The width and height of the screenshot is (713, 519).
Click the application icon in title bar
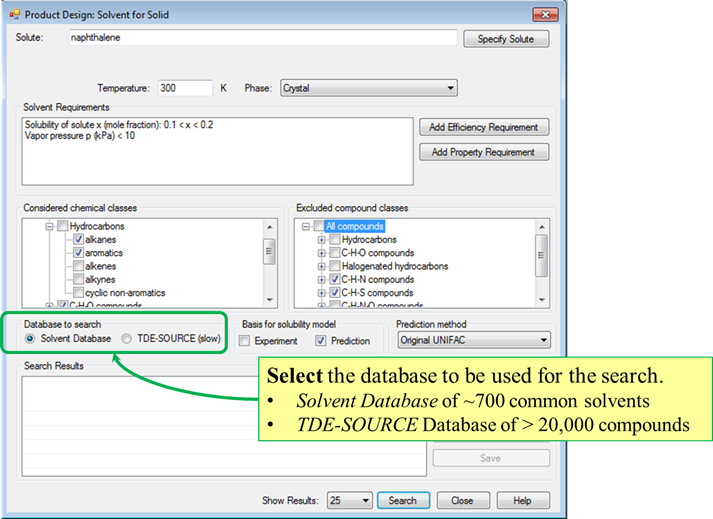click(15, 15)
